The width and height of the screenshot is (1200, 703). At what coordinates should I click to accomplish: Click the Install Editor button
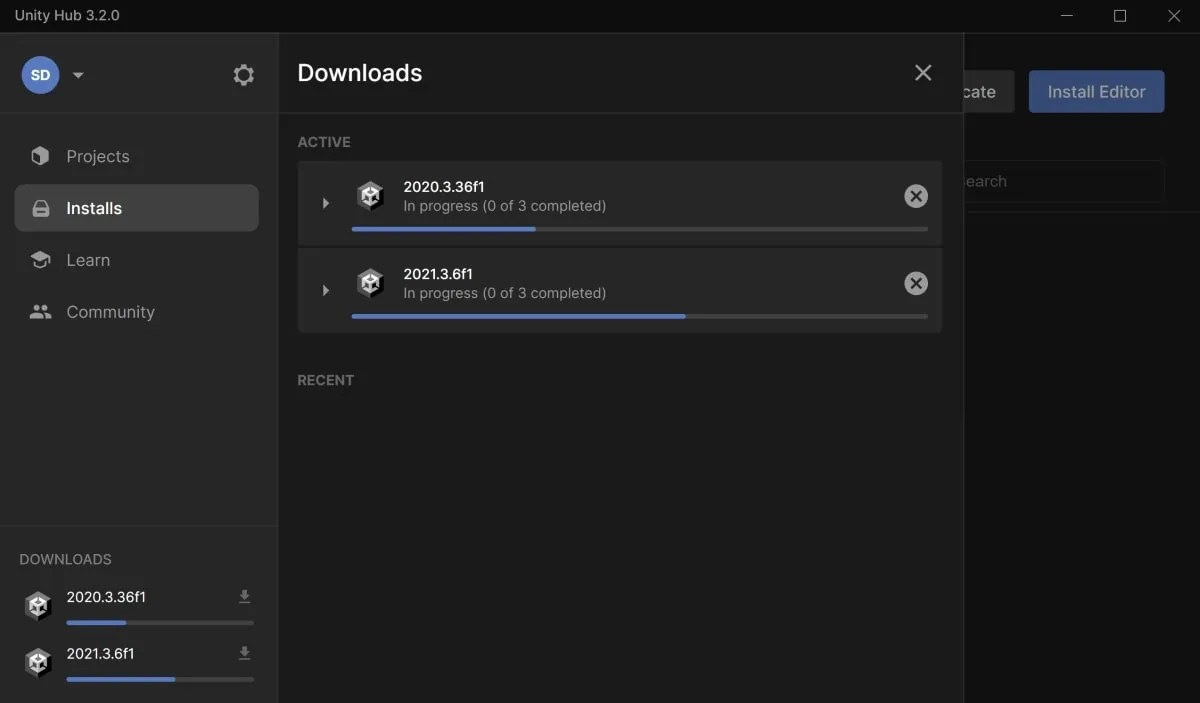[1096, 91]
